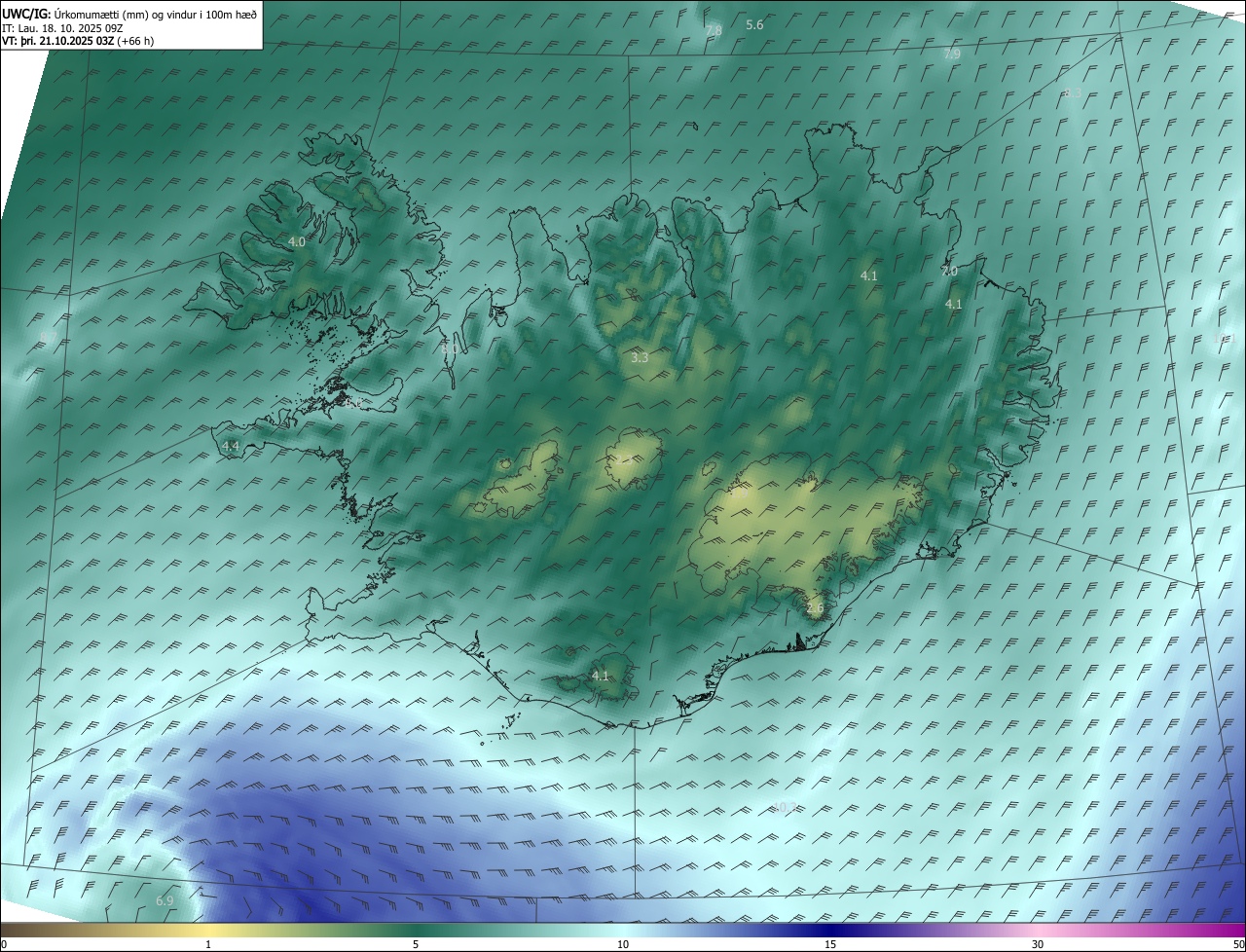Pick the dark navy colorbar segment above the 15 tick
The width and height of the screenshot is (1246, 952).
click(830, 930)
